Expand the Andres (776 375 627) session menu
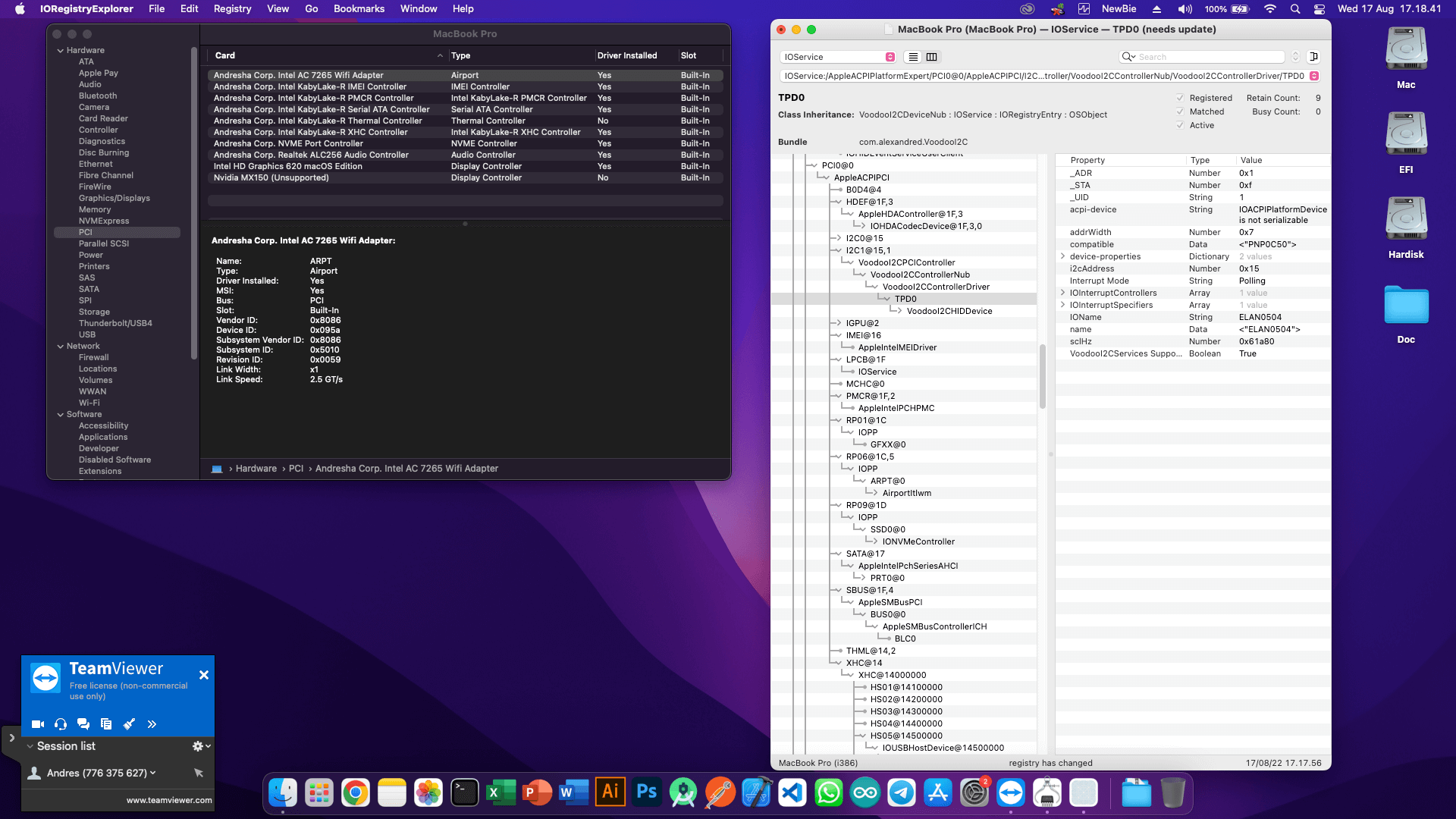 click(x=153, y=773)
